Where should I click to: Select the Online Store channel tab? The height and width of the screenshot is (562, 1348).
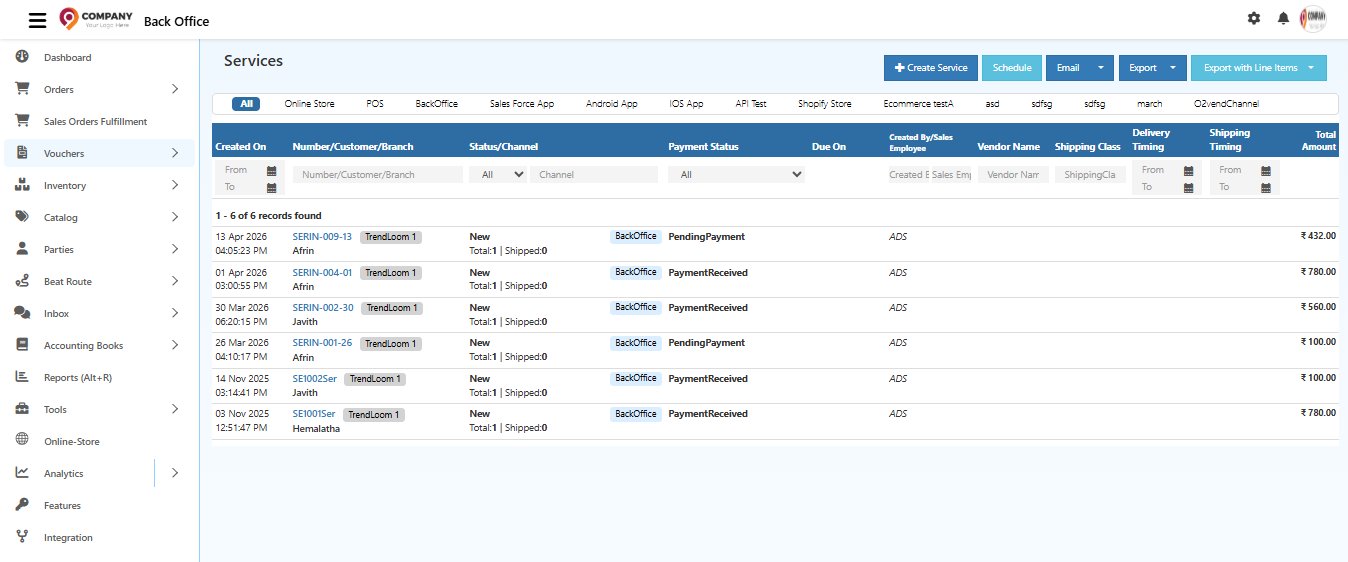tap(310, 104)
